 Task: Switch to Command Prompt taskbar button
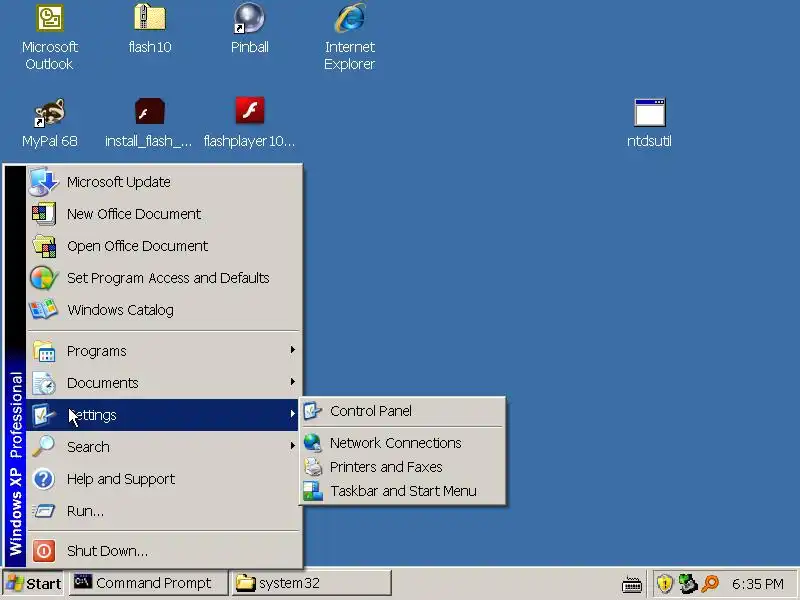point(148,583)
